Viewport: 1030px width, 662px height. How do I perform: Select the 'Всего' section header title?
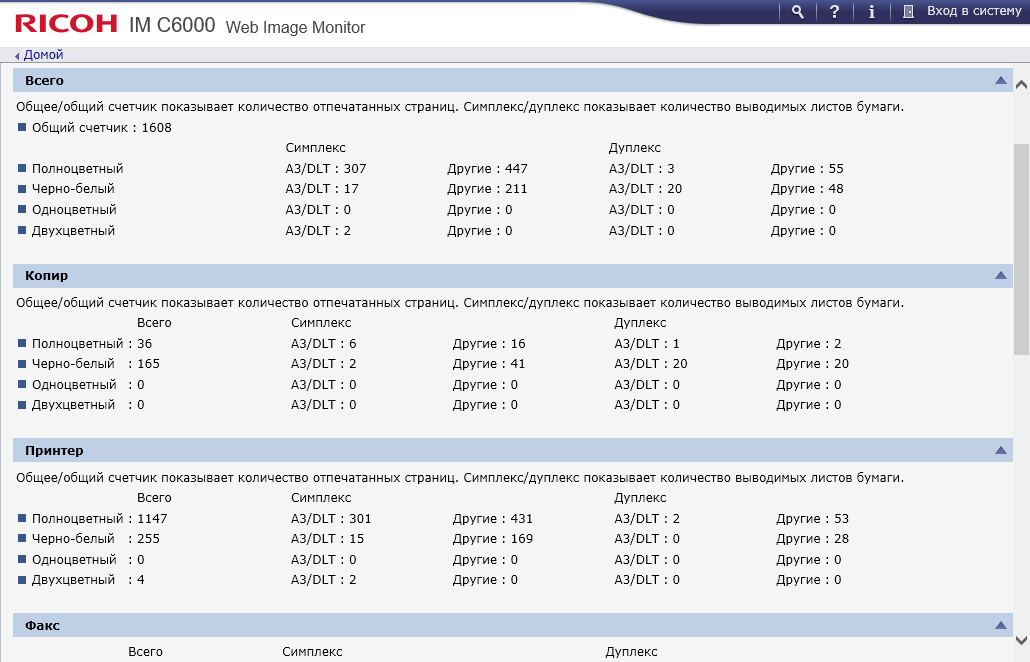pyautogui.click(x=44, y=80)
